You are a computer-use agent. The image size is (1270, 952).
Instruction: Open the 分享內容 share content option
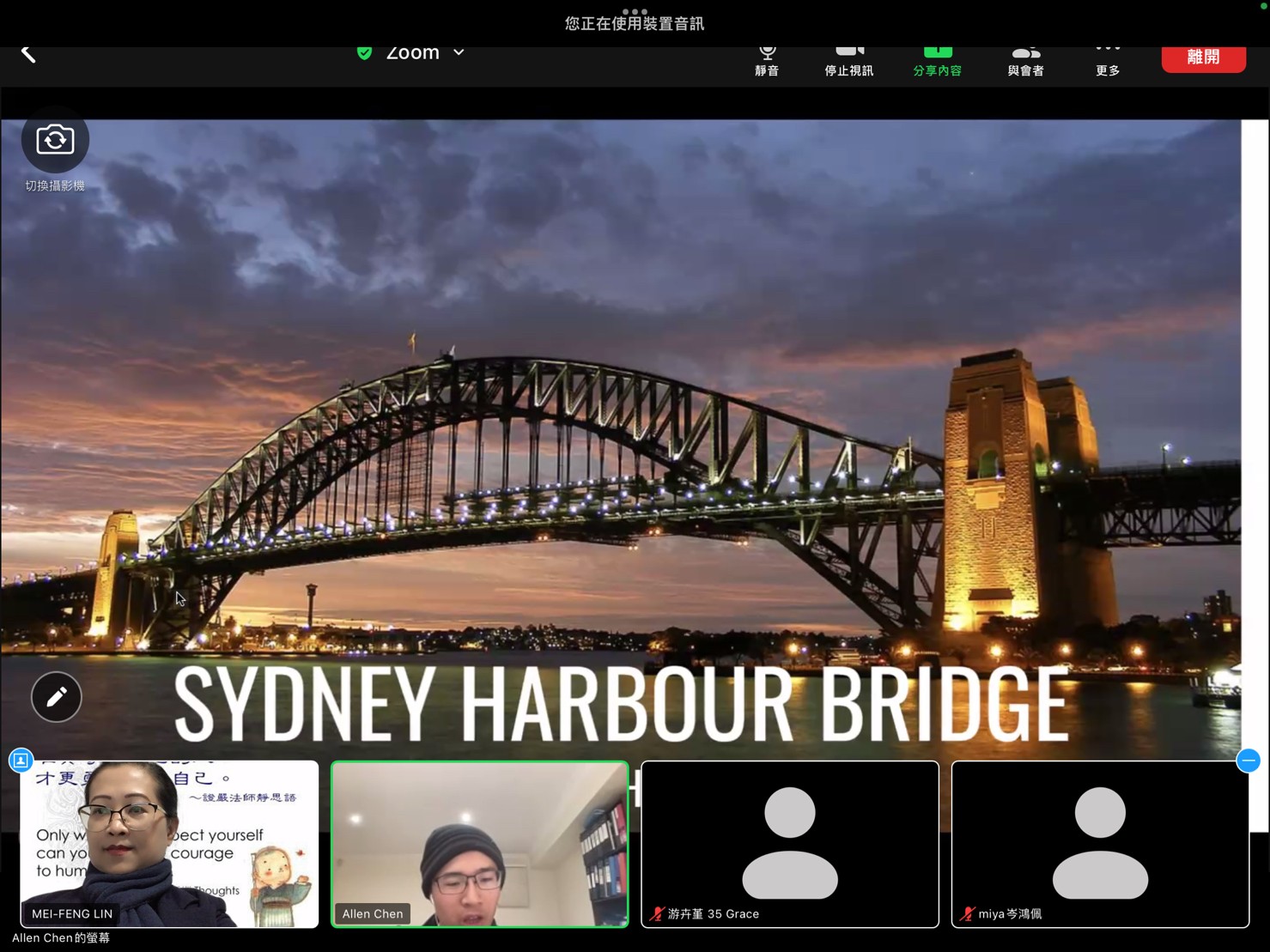pyautogui.click(x=937, y=60)
